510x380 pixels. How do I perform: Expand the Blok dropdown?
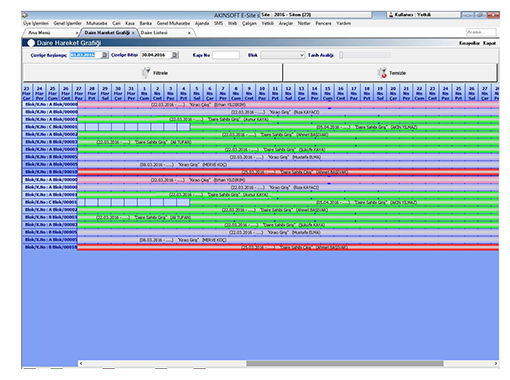click(x=302, y=55)
